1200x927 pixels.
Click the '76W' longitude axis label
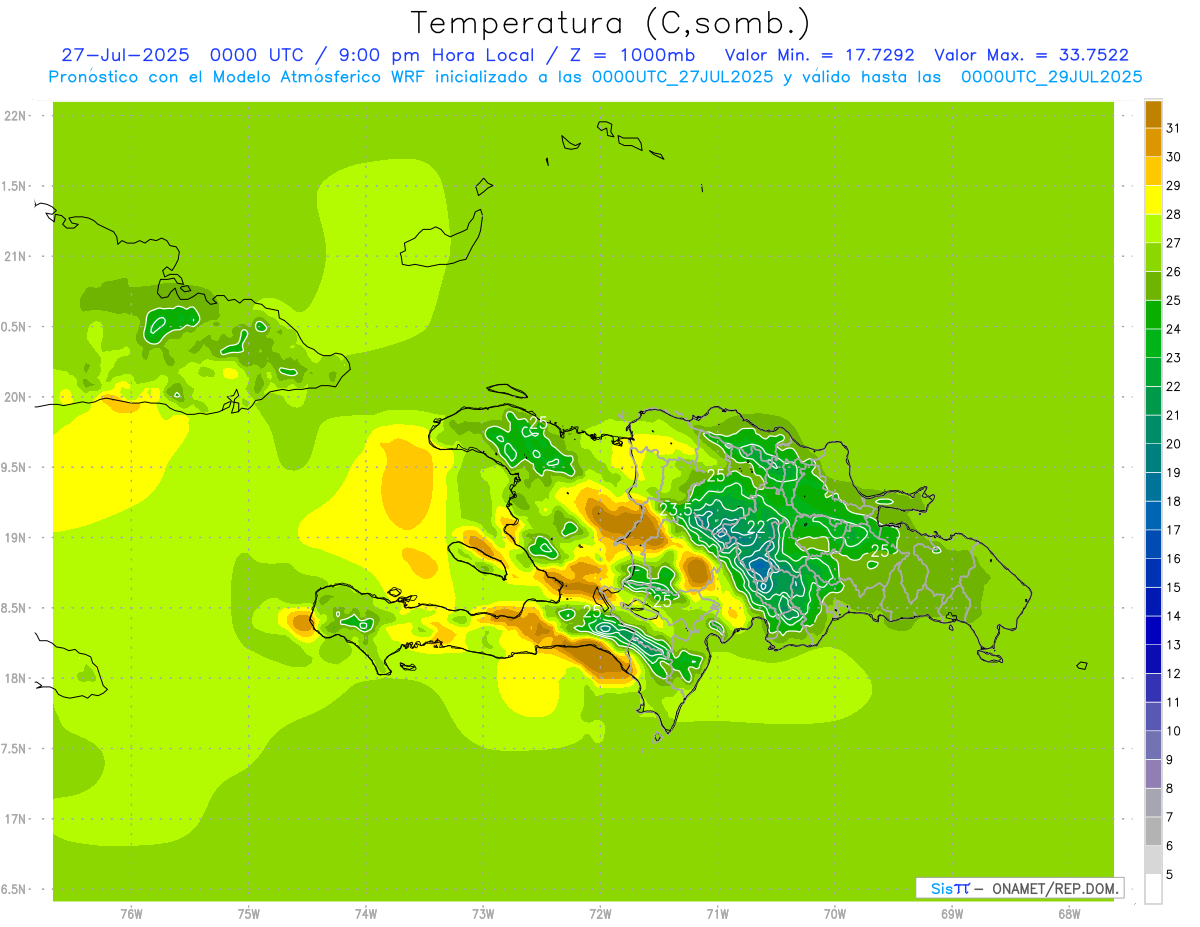(x=131, y=913)
